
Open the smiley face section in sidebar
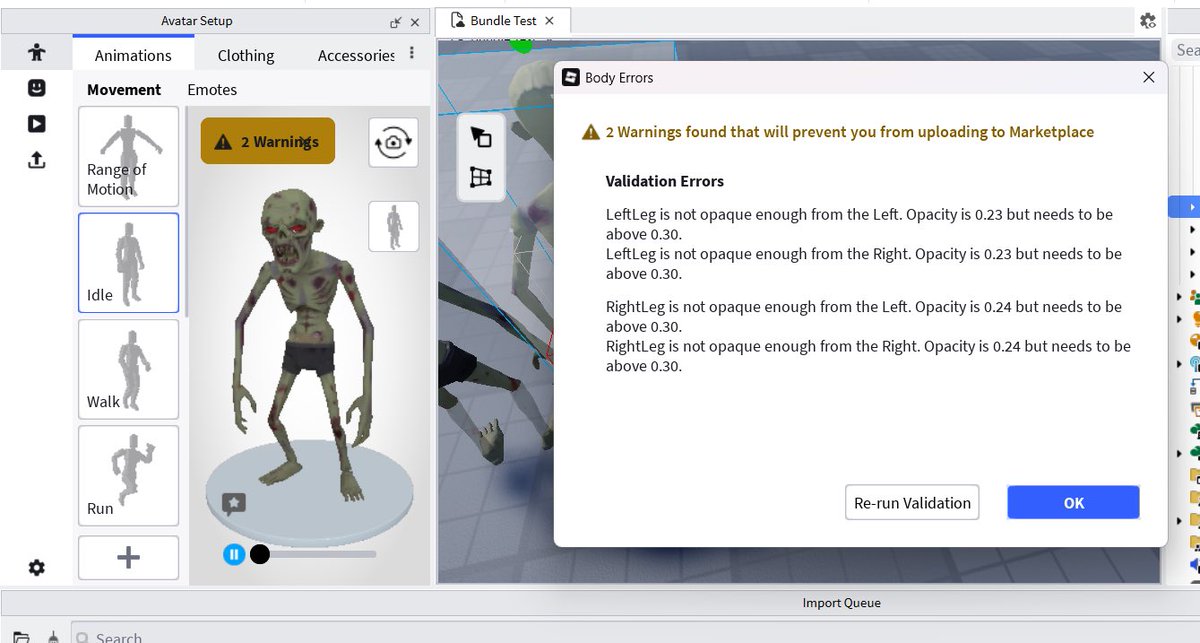click(x=37, y=88)
